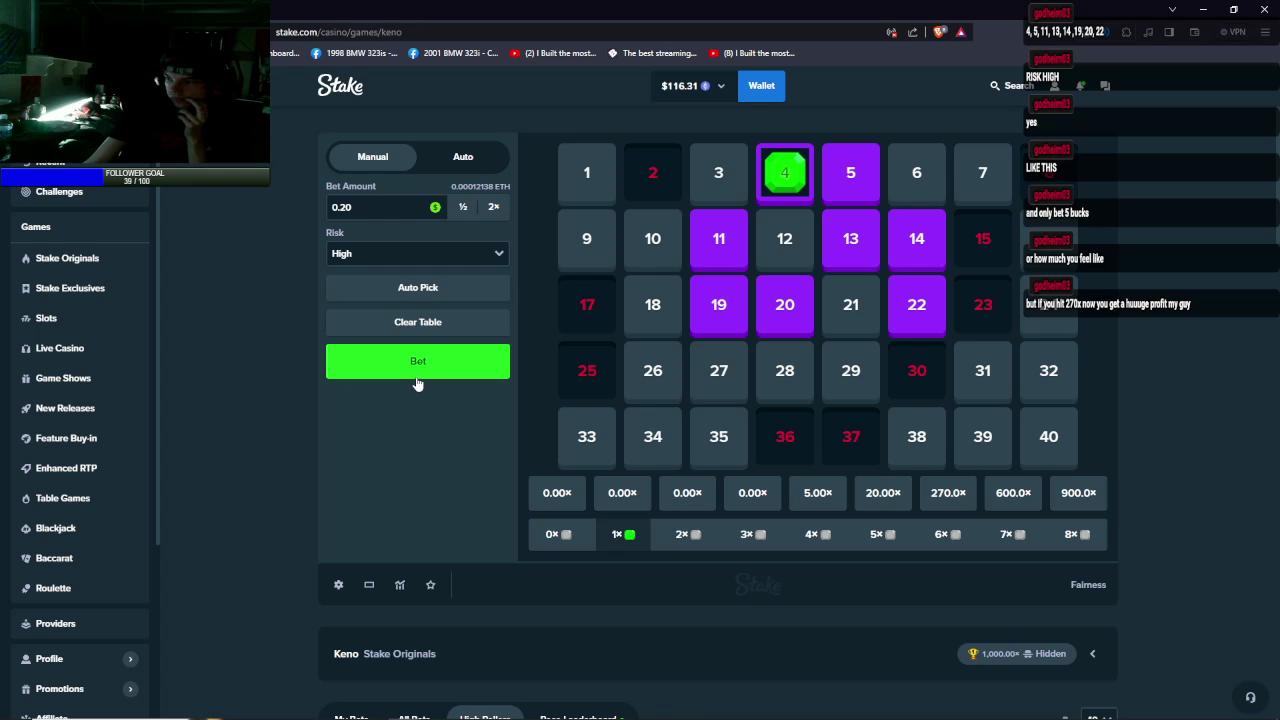Open the Stake logo home link
The image size is (1280, 720).
coord(340,86)
